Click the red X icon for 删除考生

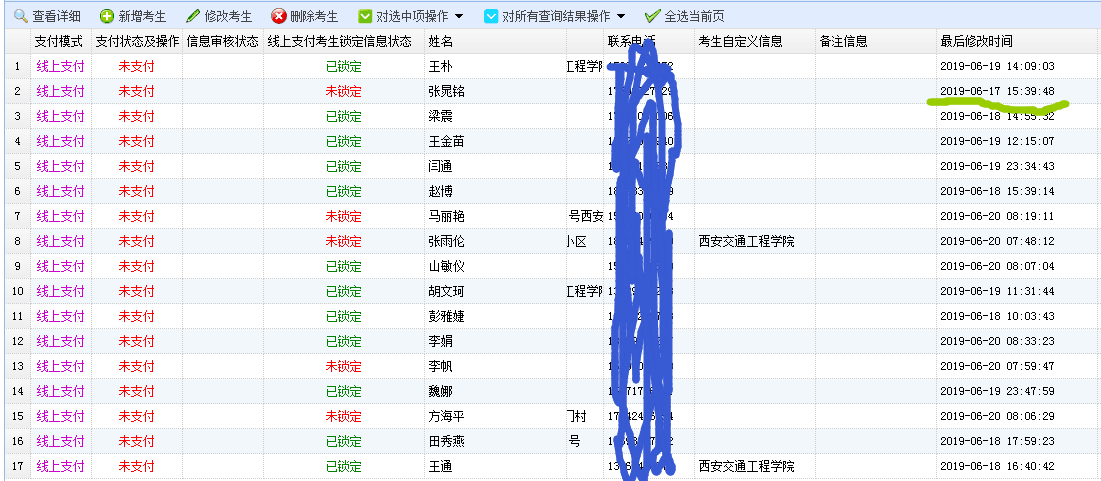279,17
